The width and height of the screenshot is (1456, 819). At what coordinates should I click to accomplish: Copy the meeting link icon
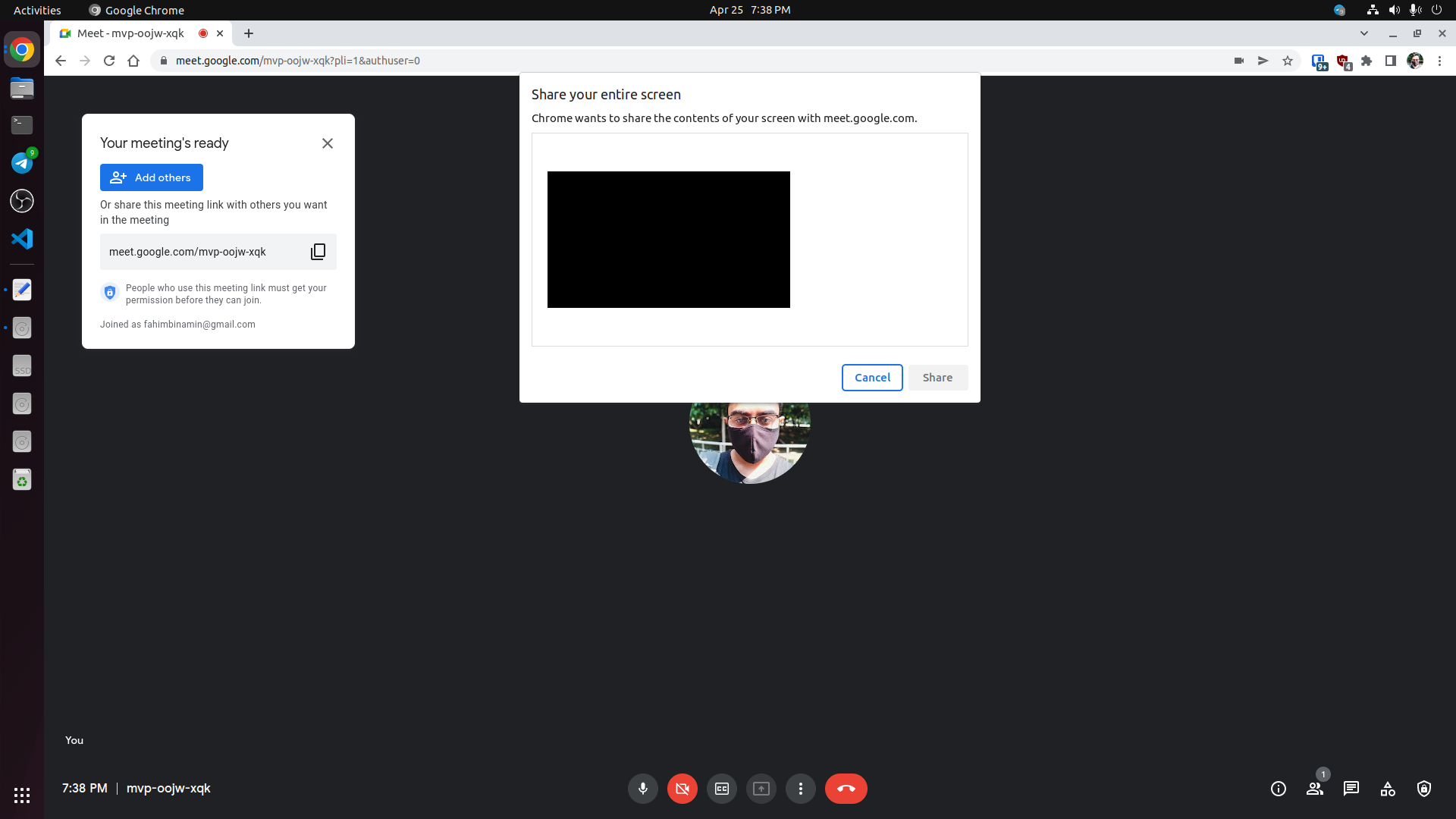click(x=318, y=252)
